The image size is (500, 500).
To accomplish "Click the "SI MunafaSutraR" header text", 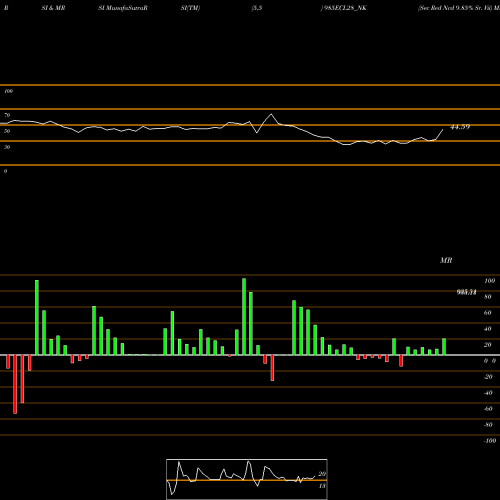I will click(x=123, y=8).
